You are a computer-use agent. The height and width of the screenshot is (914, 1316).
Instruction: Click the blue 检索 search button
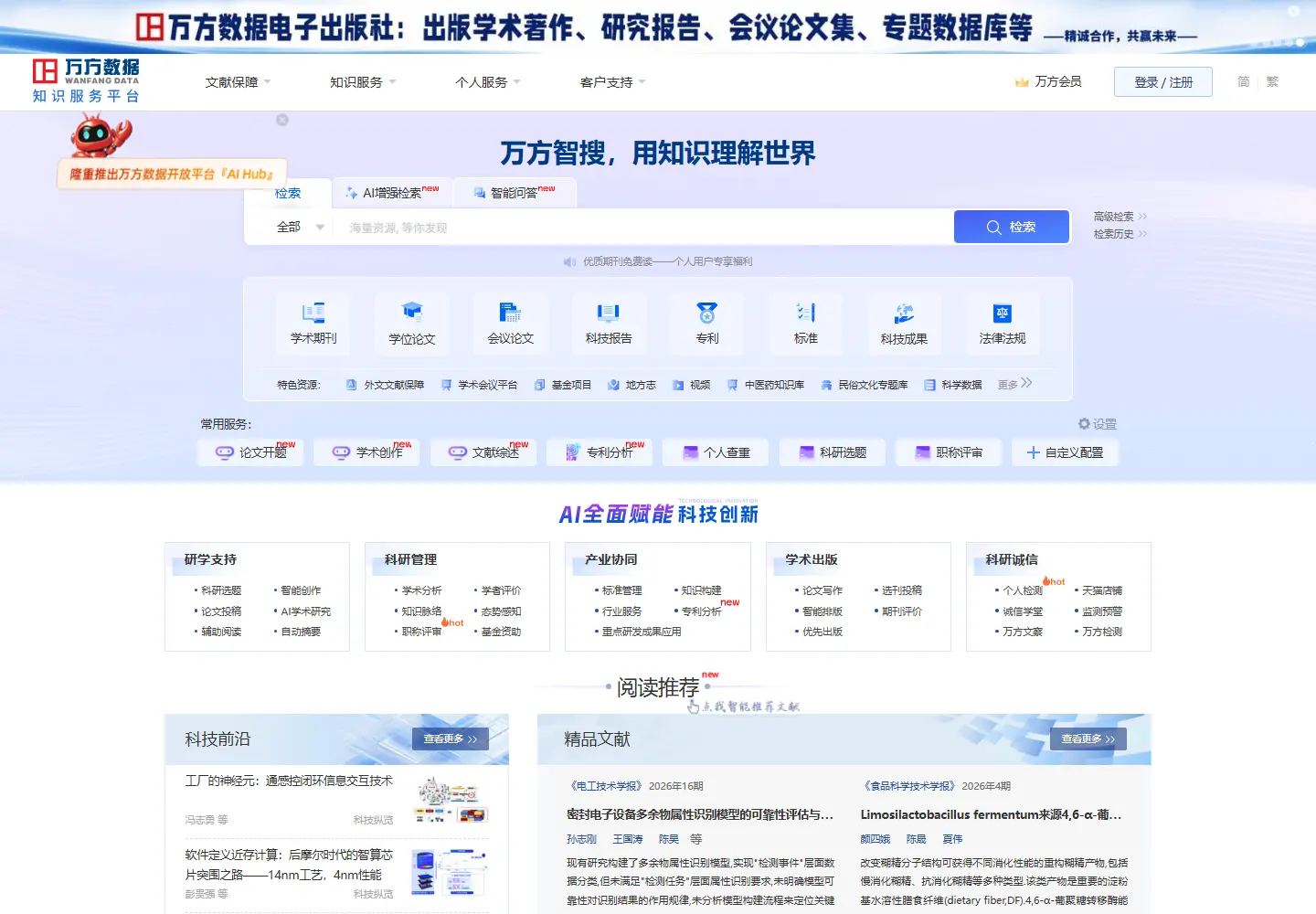coord(1012,227)
